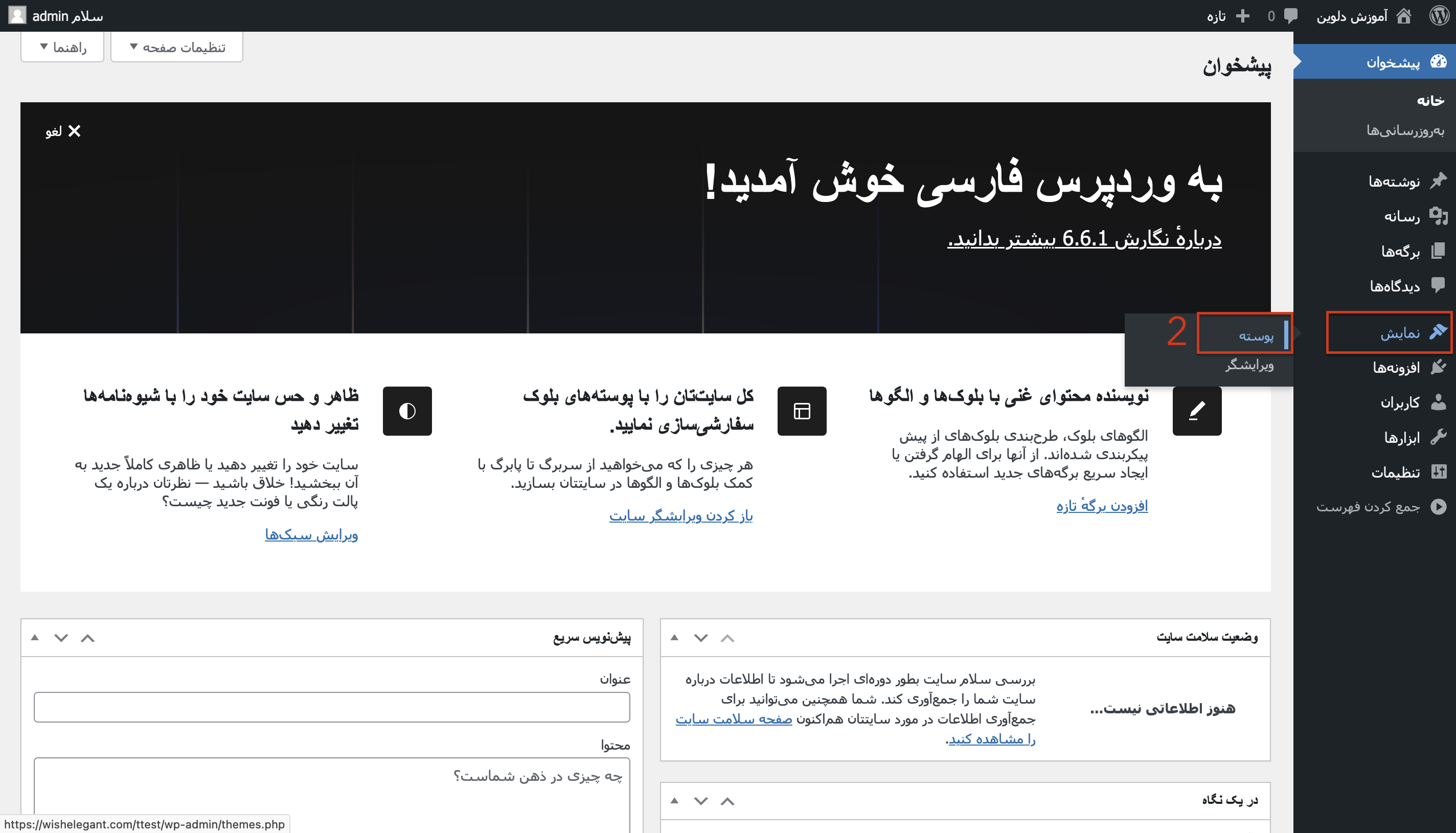This screenshot has height=833, width=1456.
Task: Collapse the پیش‌نویس سریع panel toggle
Action: coord(35,638)
